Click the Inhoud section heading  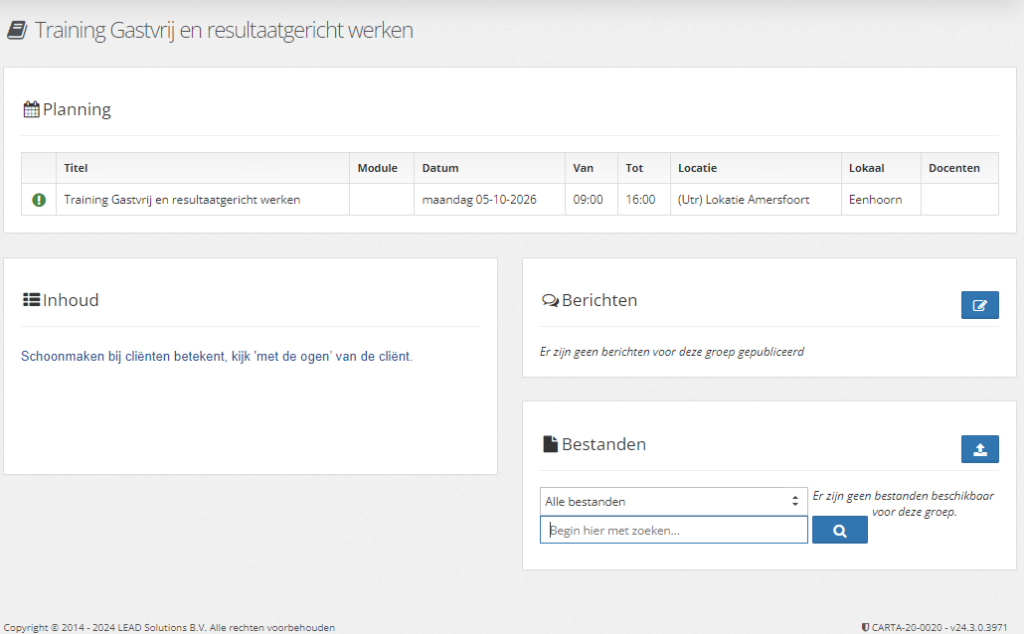(71, 300)
